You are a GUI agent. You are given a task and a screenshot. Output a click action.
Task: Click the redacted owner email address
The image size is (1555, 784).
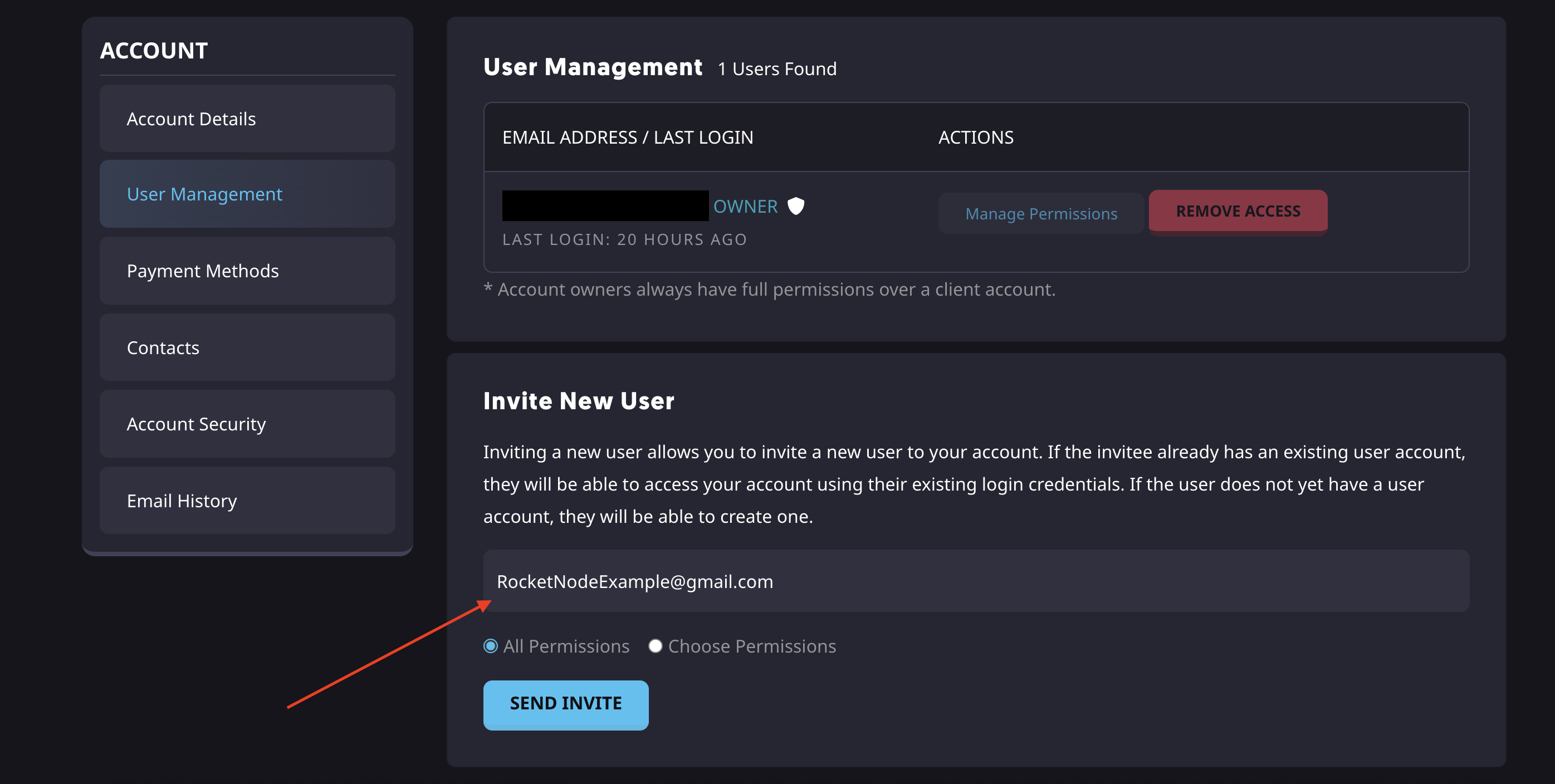point(605,206)
